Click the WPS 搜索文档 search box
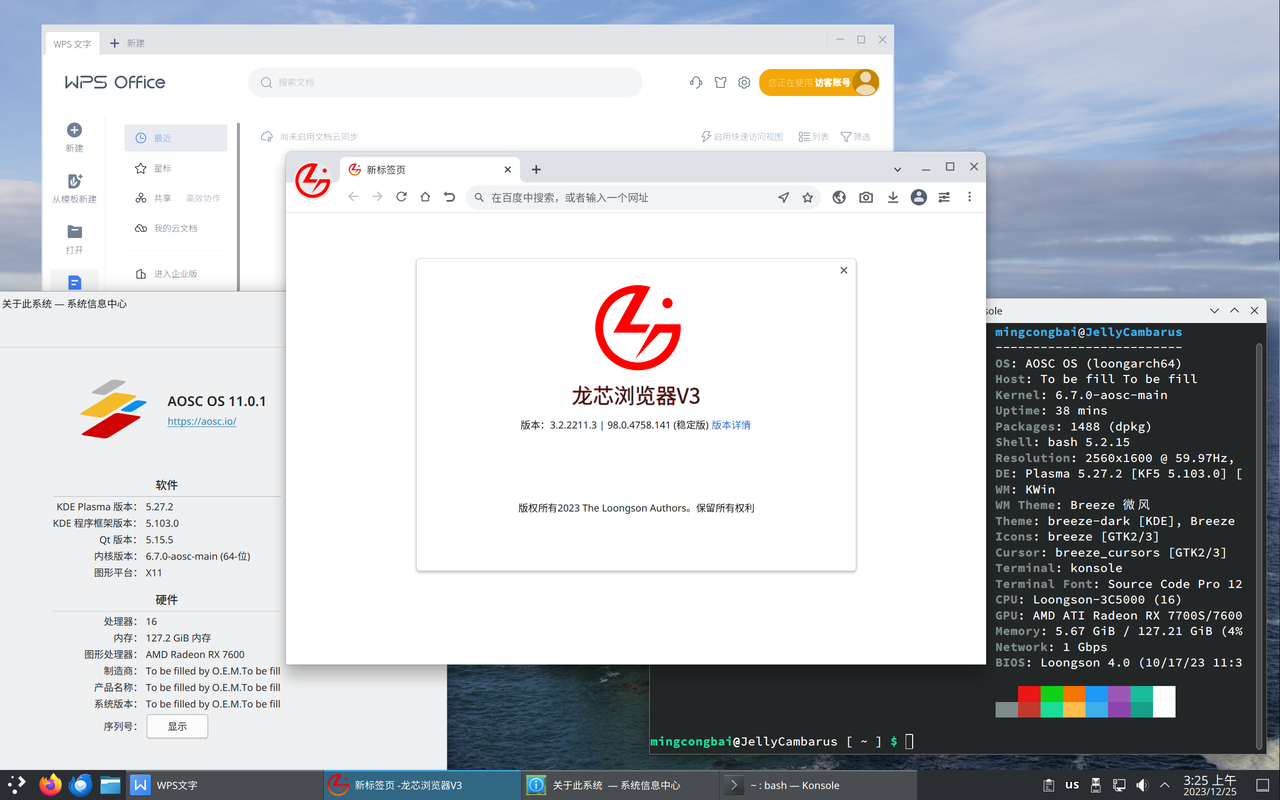The width and height of the screenshot is (1280, 800). [x=445, y=82]
